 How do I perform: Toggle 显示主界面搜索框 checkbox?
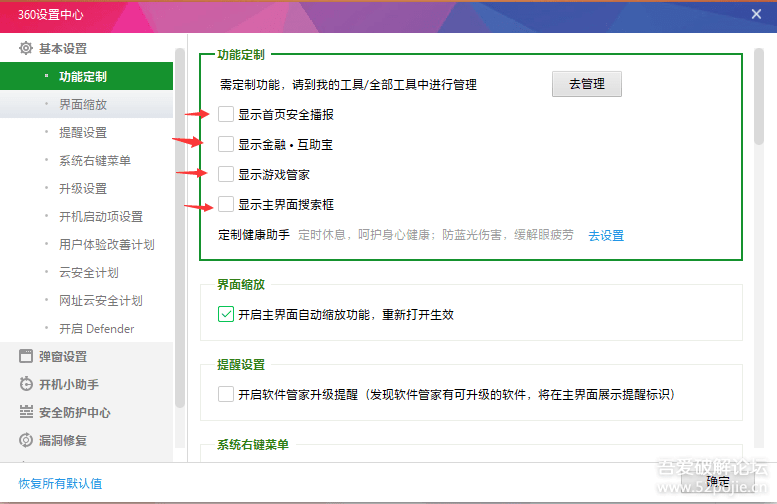coord(226,204)
